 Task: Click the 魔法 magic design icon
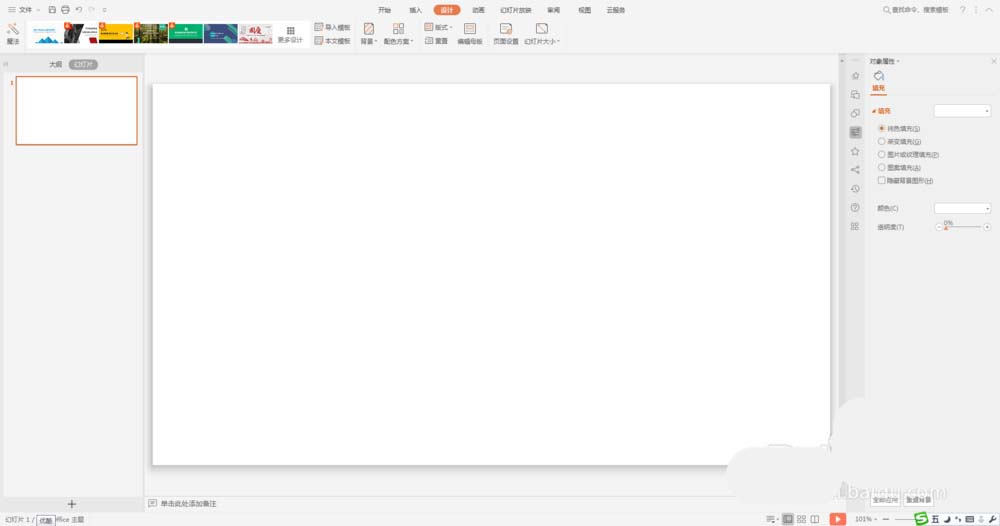pyautogui.click(x=12, y=33)
